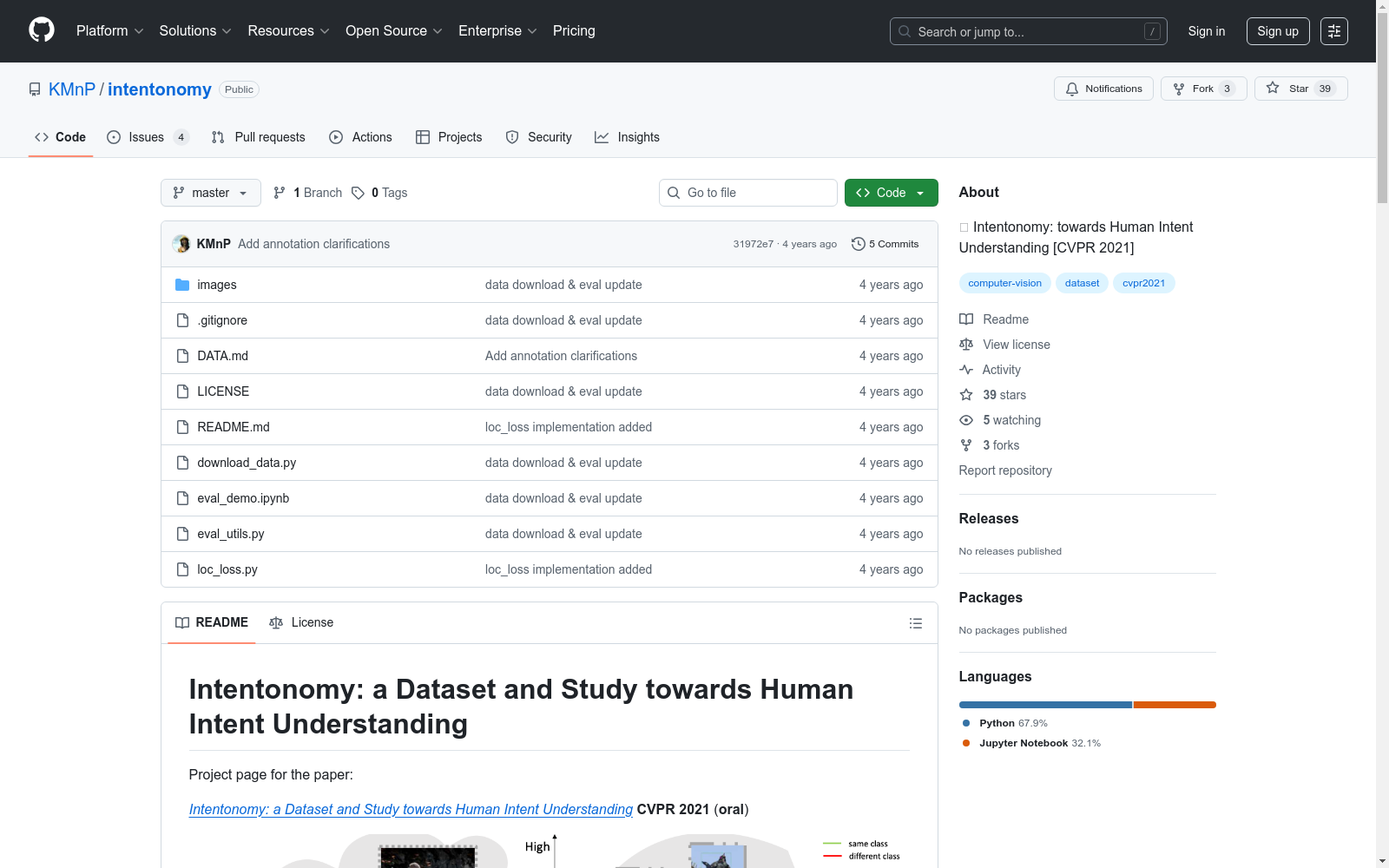Open the Intentonomy paper link
1389x868 pixels.
click(x=411, y=809)
